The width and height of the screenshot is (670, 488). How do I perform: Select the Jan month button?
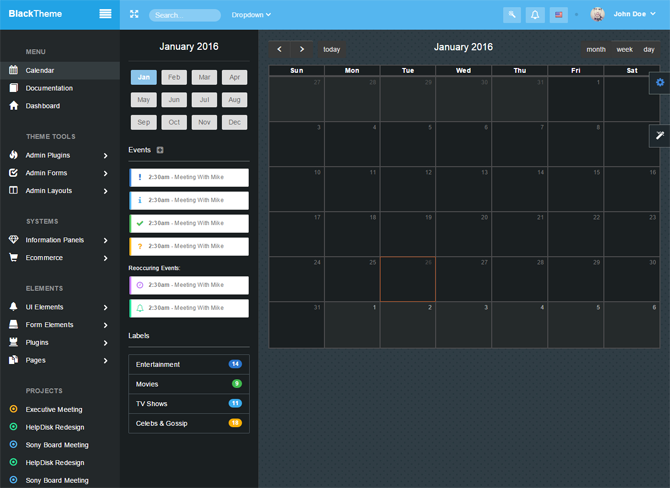[x=144, y=77]
